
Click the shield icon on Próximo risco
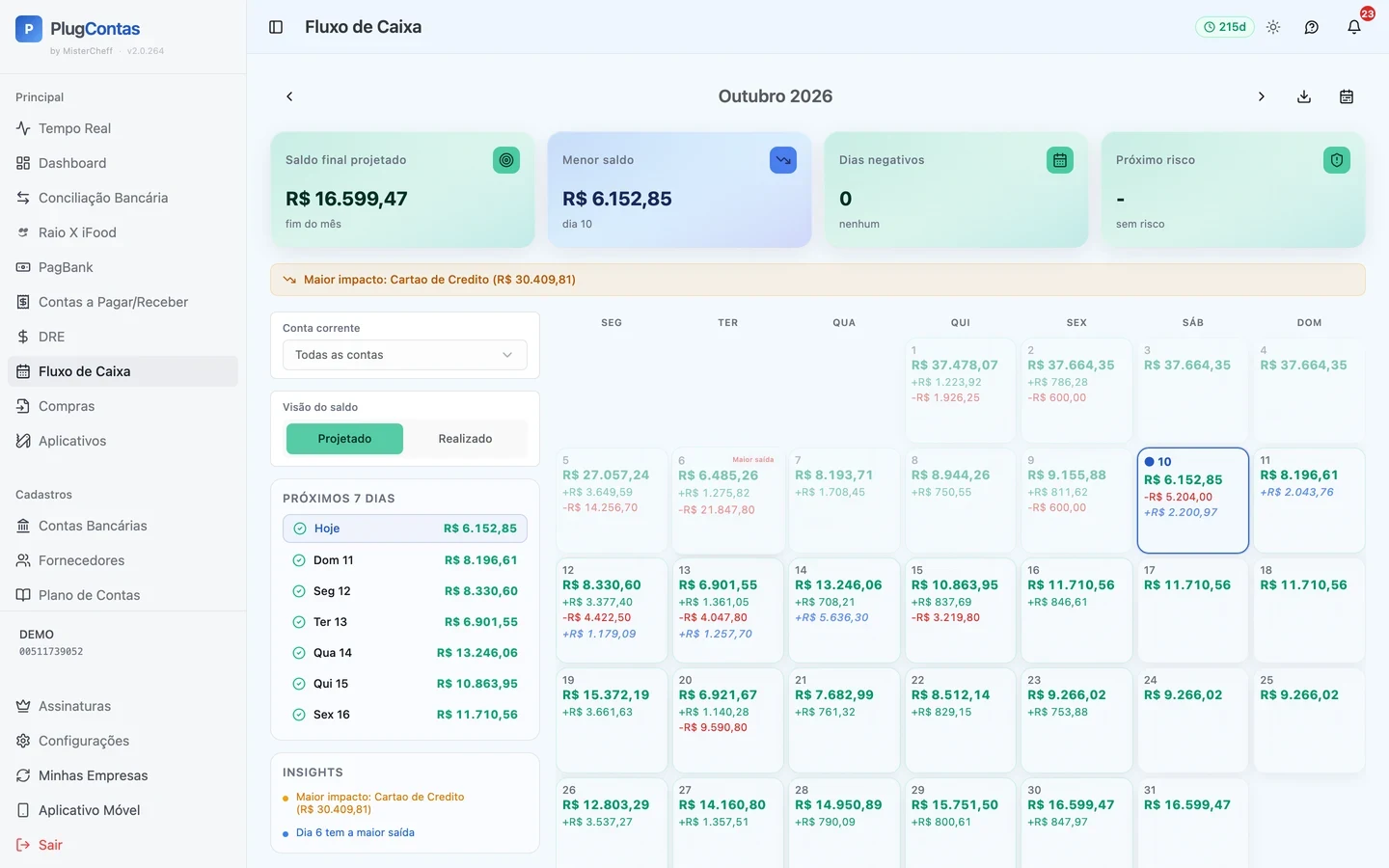pos(1337,160)
